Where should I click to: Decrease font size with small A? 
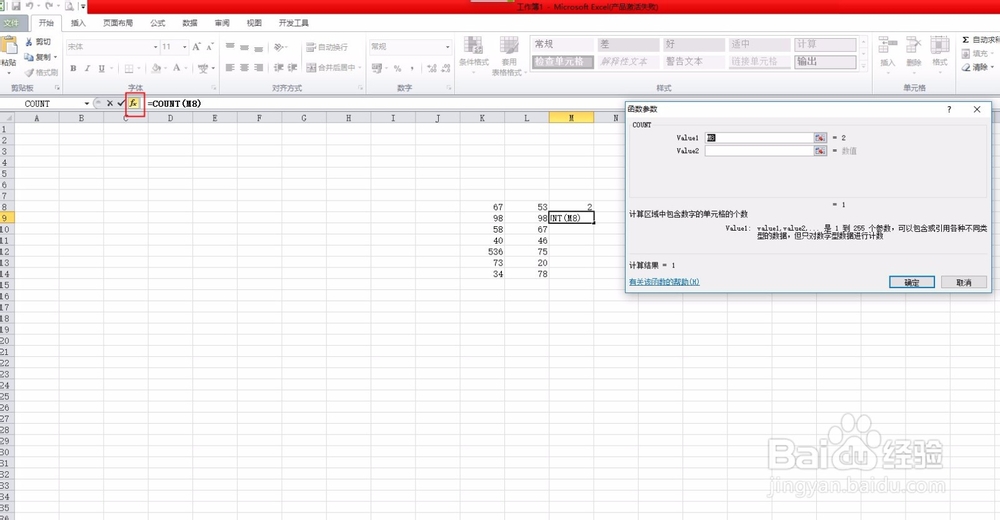click(209, 47)
